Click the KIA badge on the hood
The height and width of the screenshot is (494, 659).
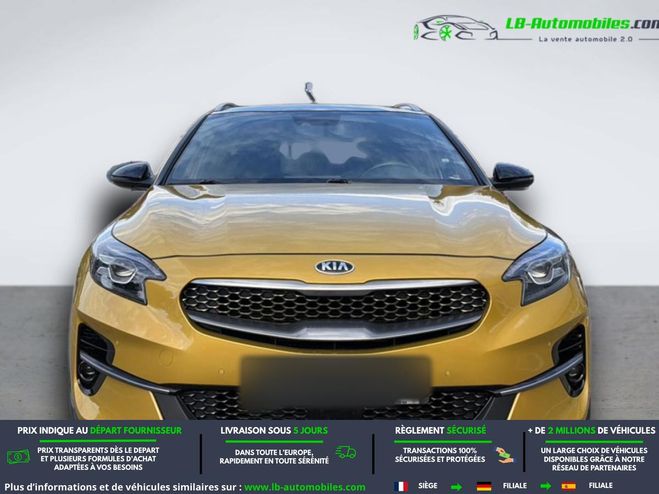(335, 267)
